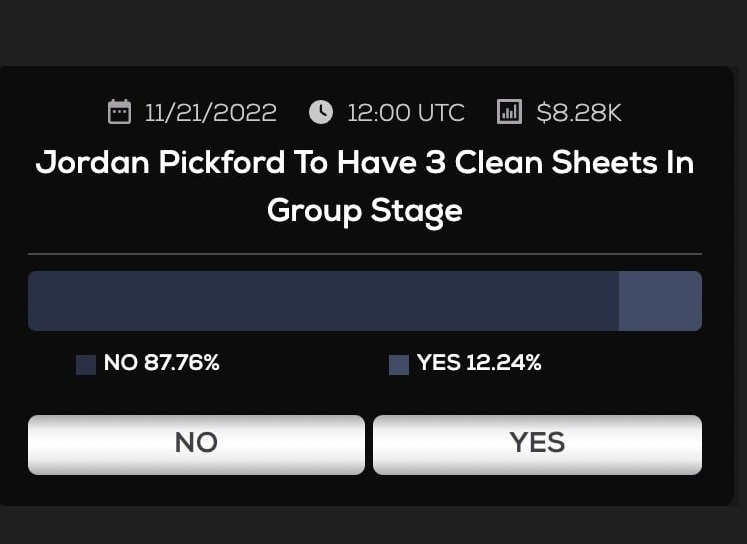Click the calendar icon beside the date
This screenshot has height=544, width=747.
[x=119, y=112]
